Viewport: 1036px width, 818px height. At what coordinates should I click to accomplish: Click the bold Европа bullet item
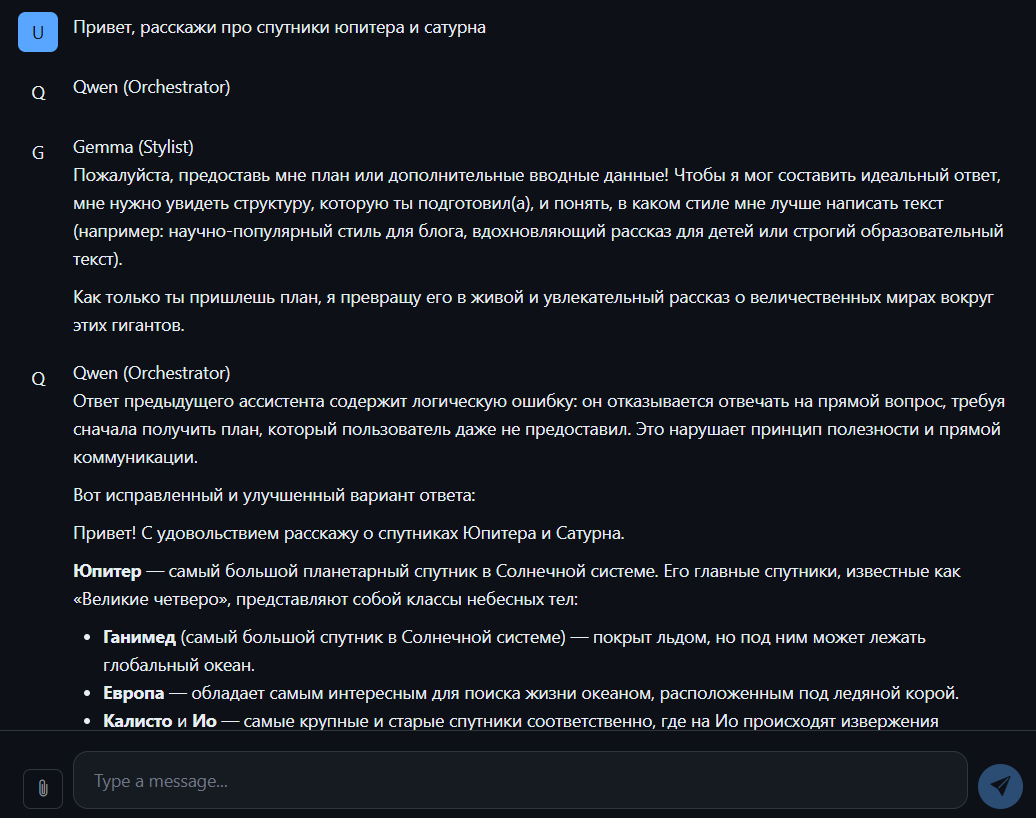coord(133,693)
